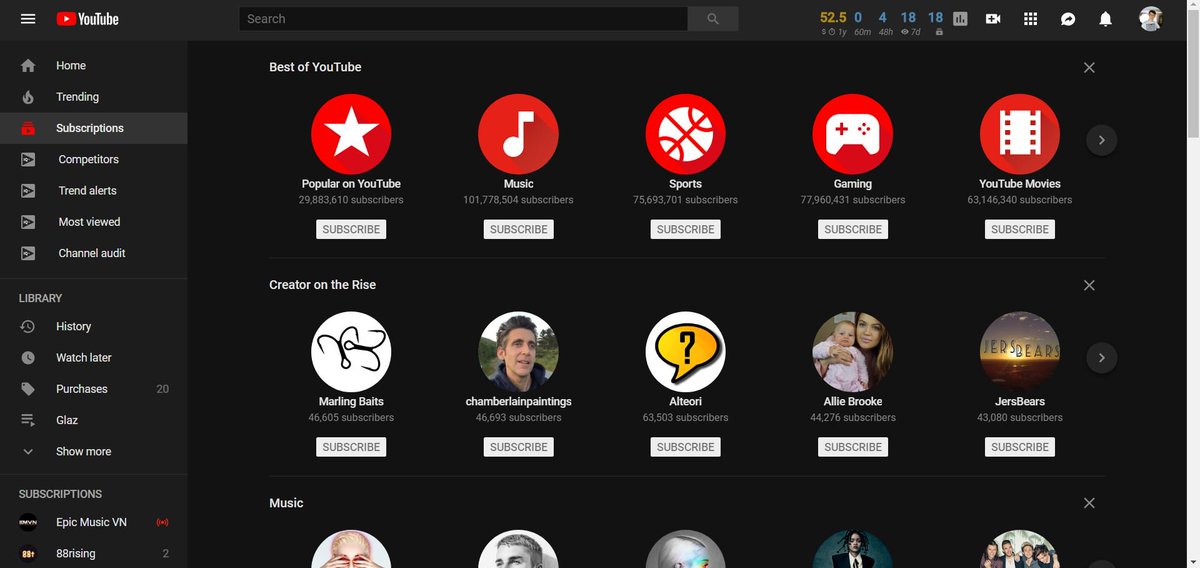Show next Creator on the Rise arrow
1200x568 pixels.
[x=1102, y=358]
